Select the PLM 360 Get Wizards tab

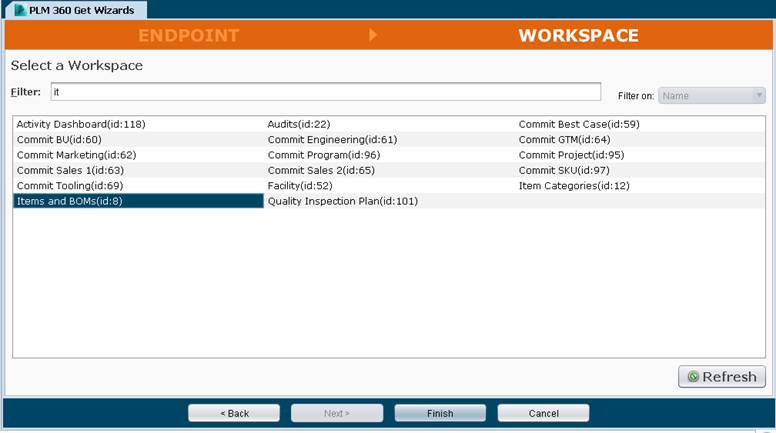tap(75, 10)
